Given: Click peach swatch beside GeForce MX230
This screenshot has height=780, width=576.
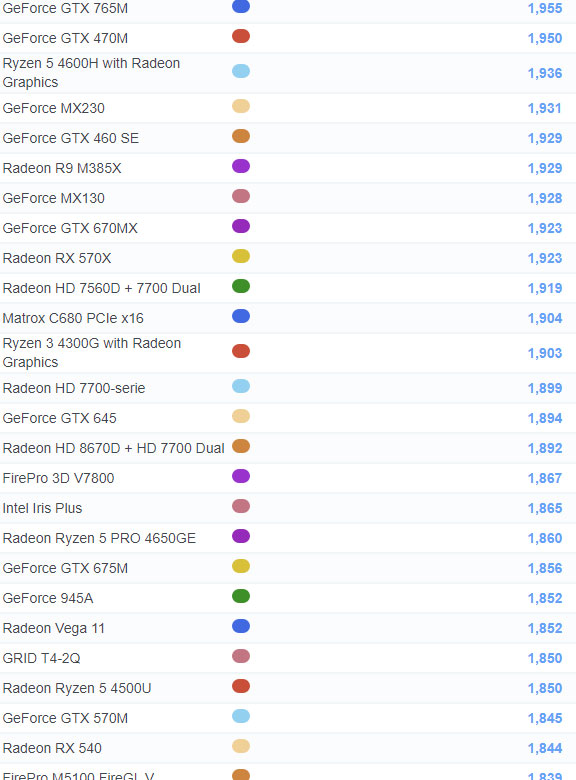Looking at the screenshot, I should (x=241, y=106).
